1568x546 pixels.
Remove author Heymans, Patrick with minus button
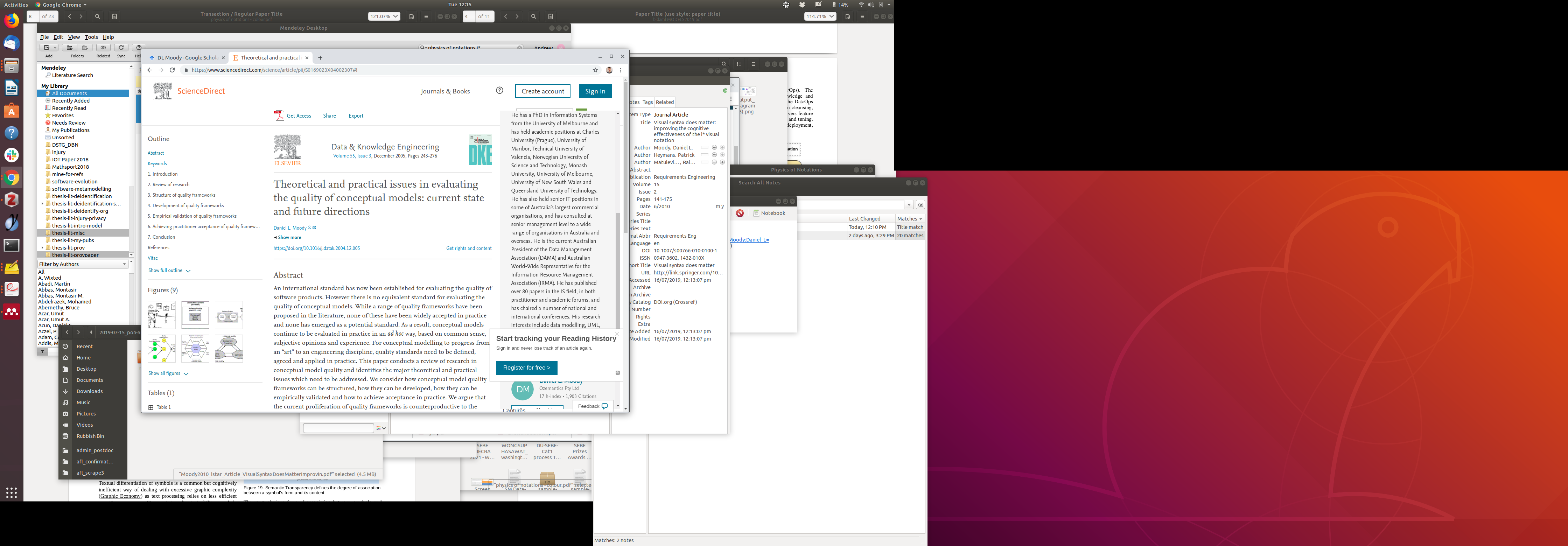click(714, 155)
